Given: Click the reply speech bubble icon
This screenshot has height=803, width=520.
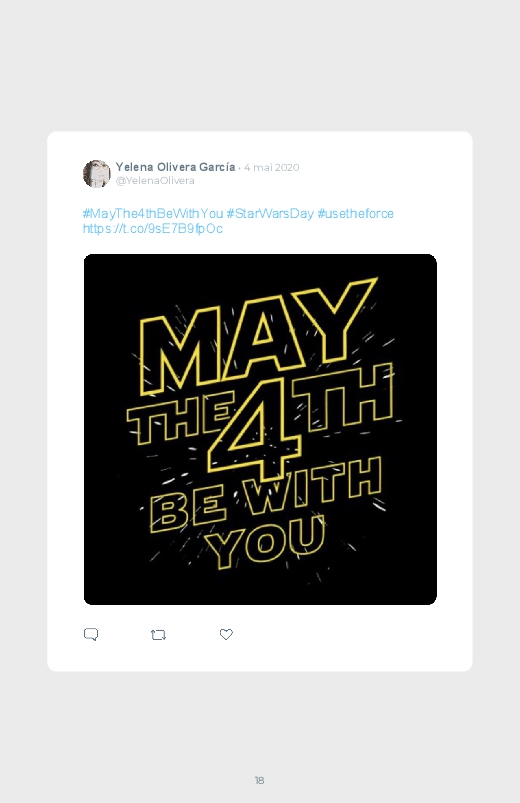Looking at the screenshot, I should [x=91, y=635].
